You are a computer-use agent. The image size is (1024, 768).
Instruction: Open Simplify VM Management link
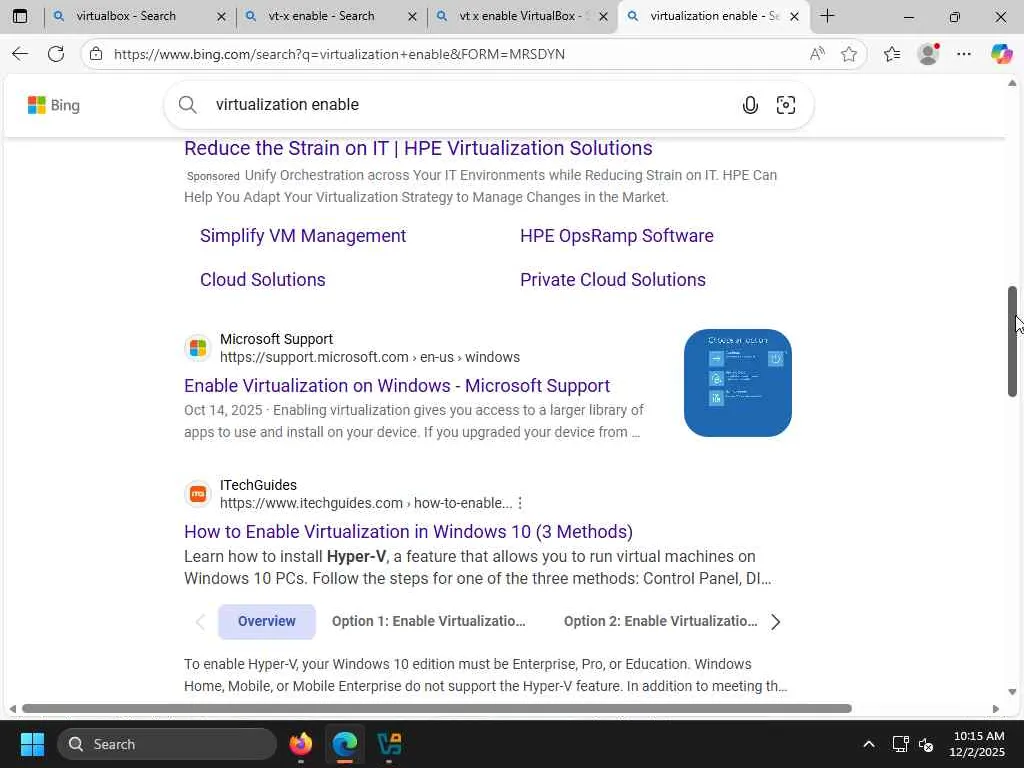(x=303, y=236)
